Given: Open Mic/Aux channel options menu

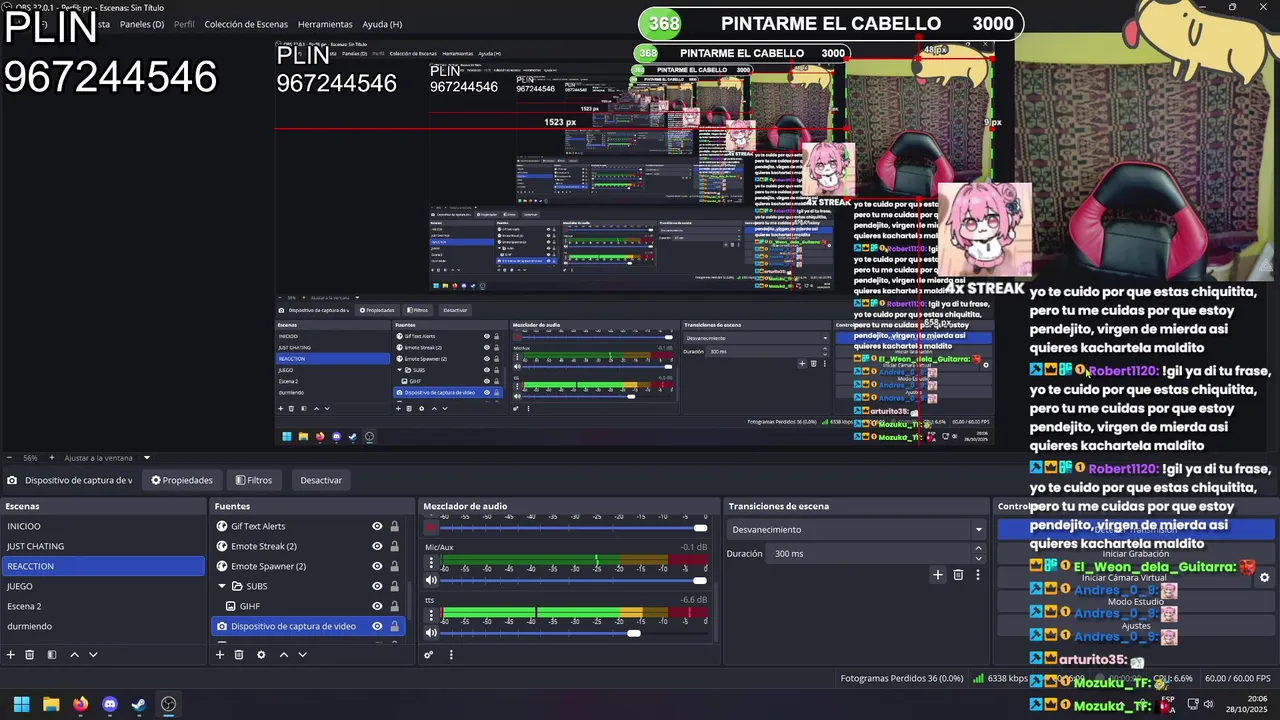Looking at the screenshot, I should 431,563.
